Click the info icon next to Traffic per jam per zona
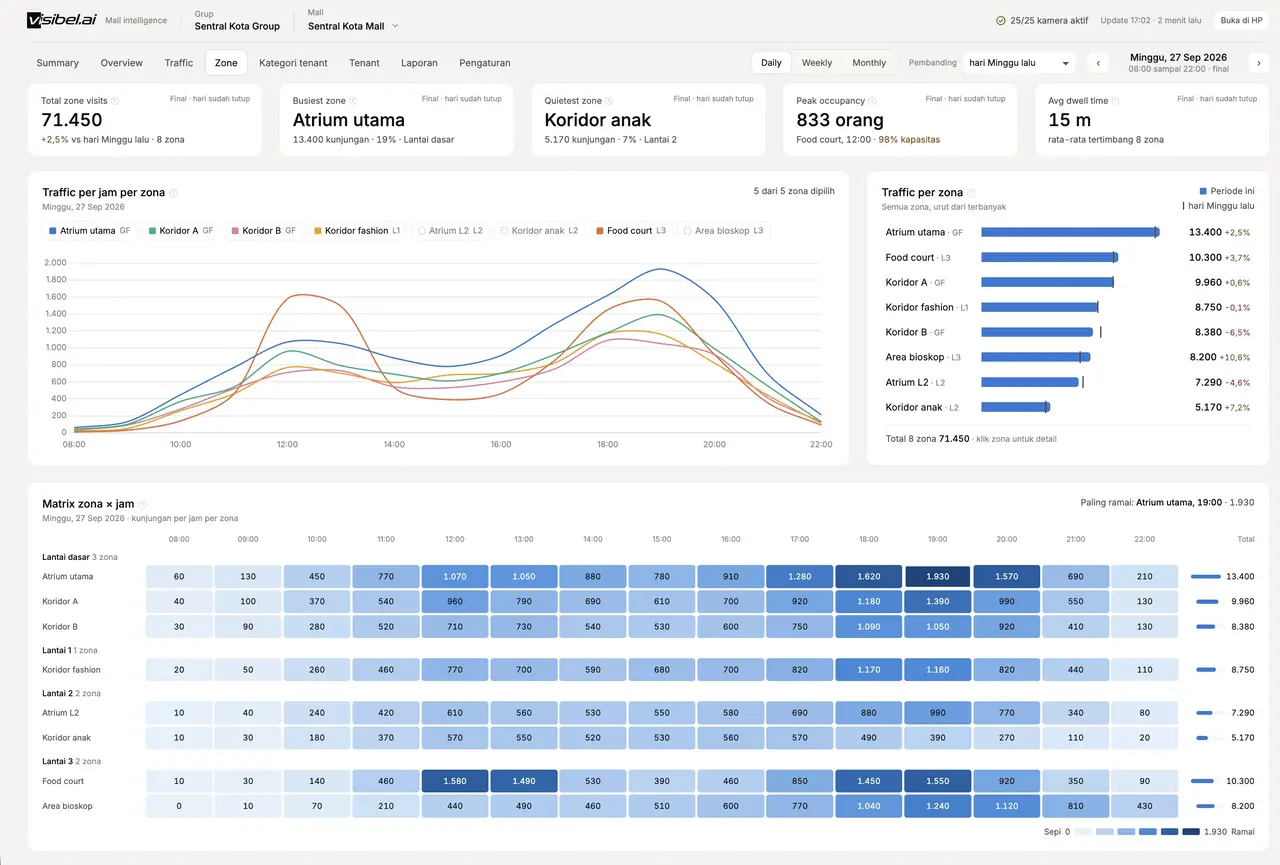The height and width of the screenshot is (865, 1280). tap(174, 193)
